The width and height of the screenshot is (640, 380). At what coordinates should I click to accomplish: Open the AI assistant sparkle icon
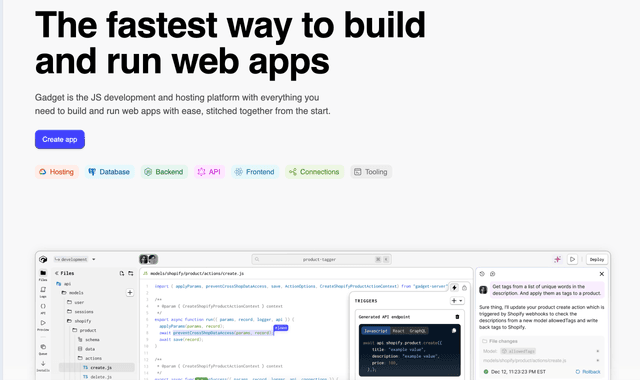(x=558, y=259)
